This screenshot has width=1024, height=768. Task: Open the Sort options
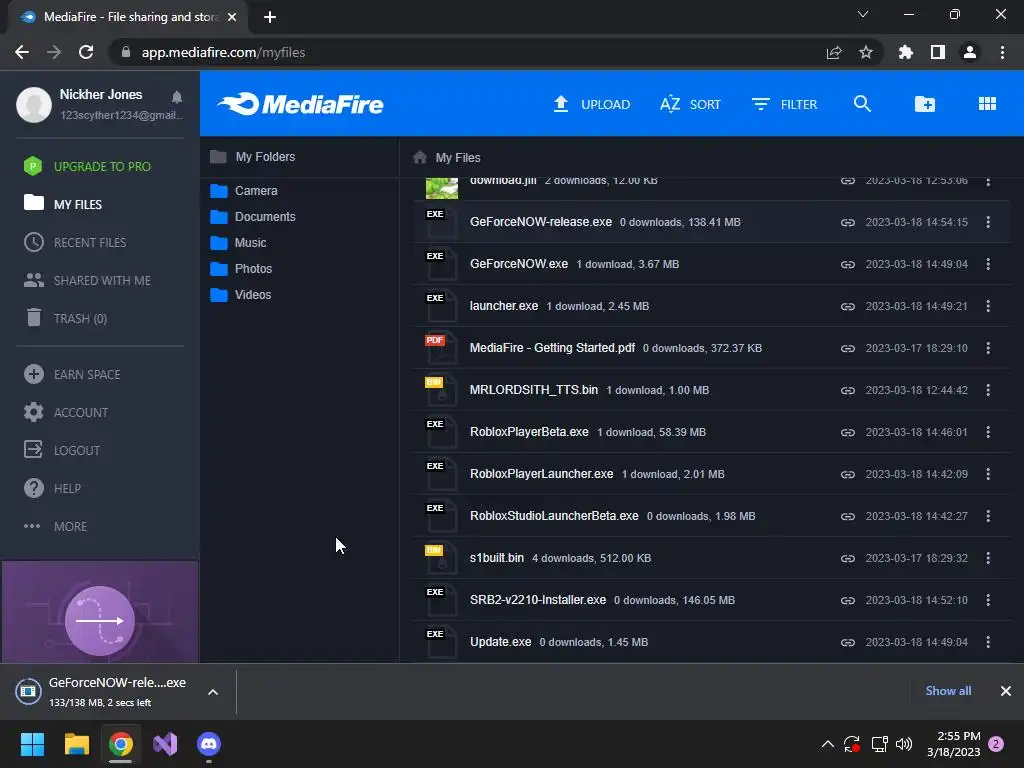690,104
